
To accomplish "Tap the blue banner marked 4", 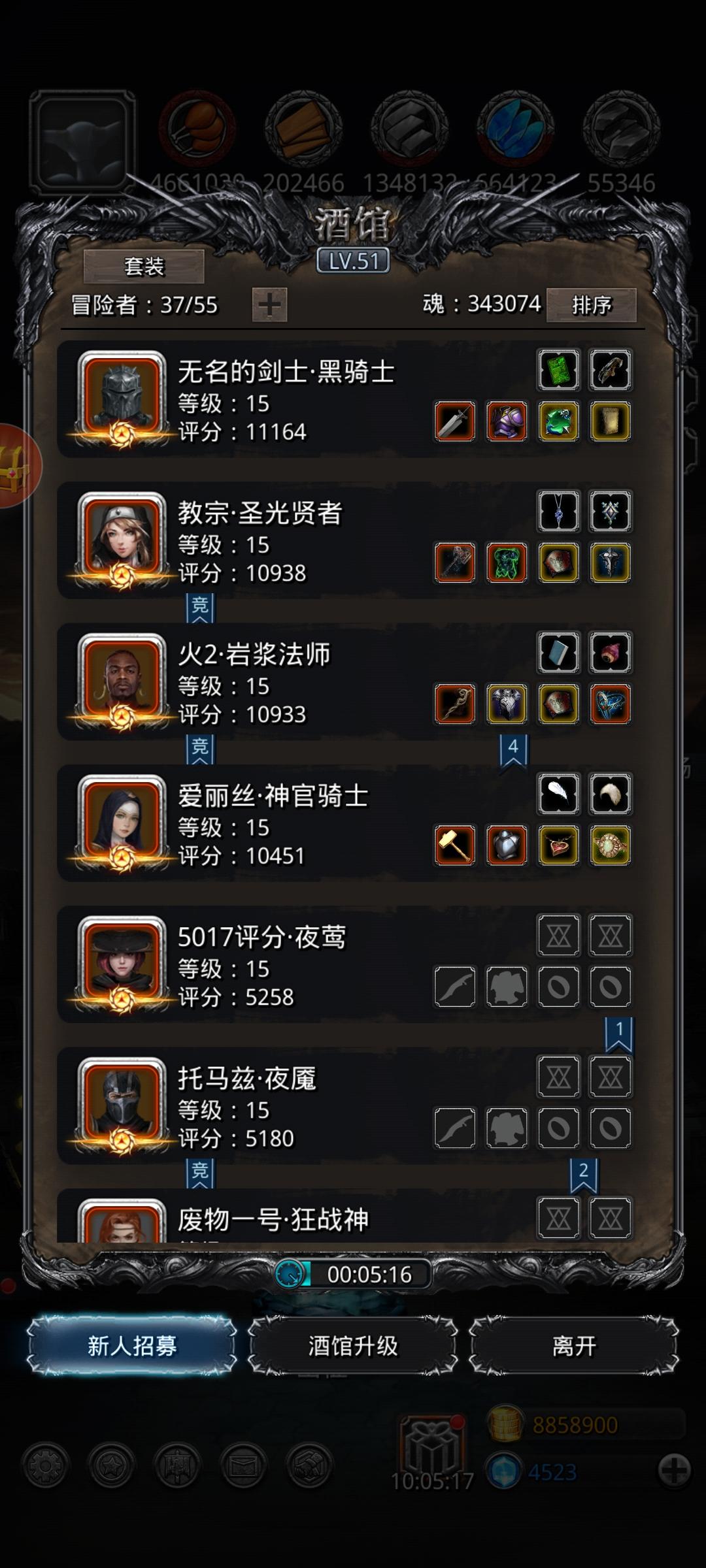I will click(513, 750).
